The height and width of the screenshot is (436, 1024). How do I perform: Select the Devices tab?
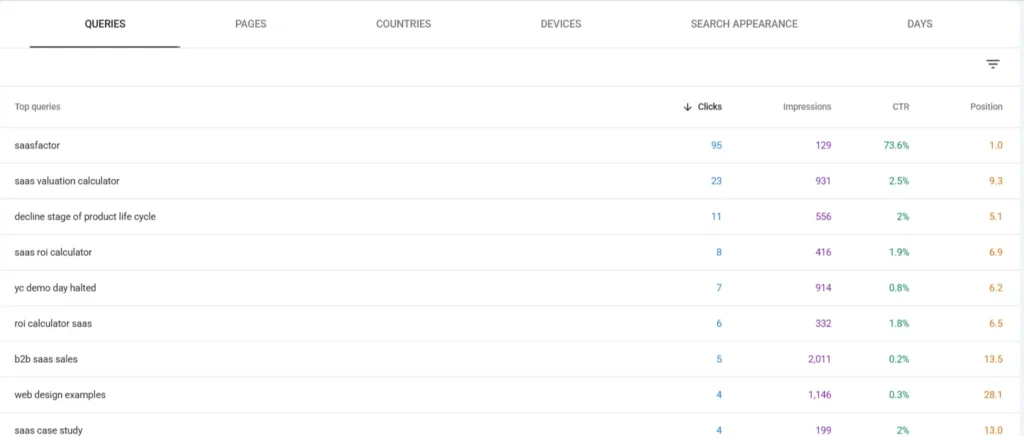click(x=561, y=24)
